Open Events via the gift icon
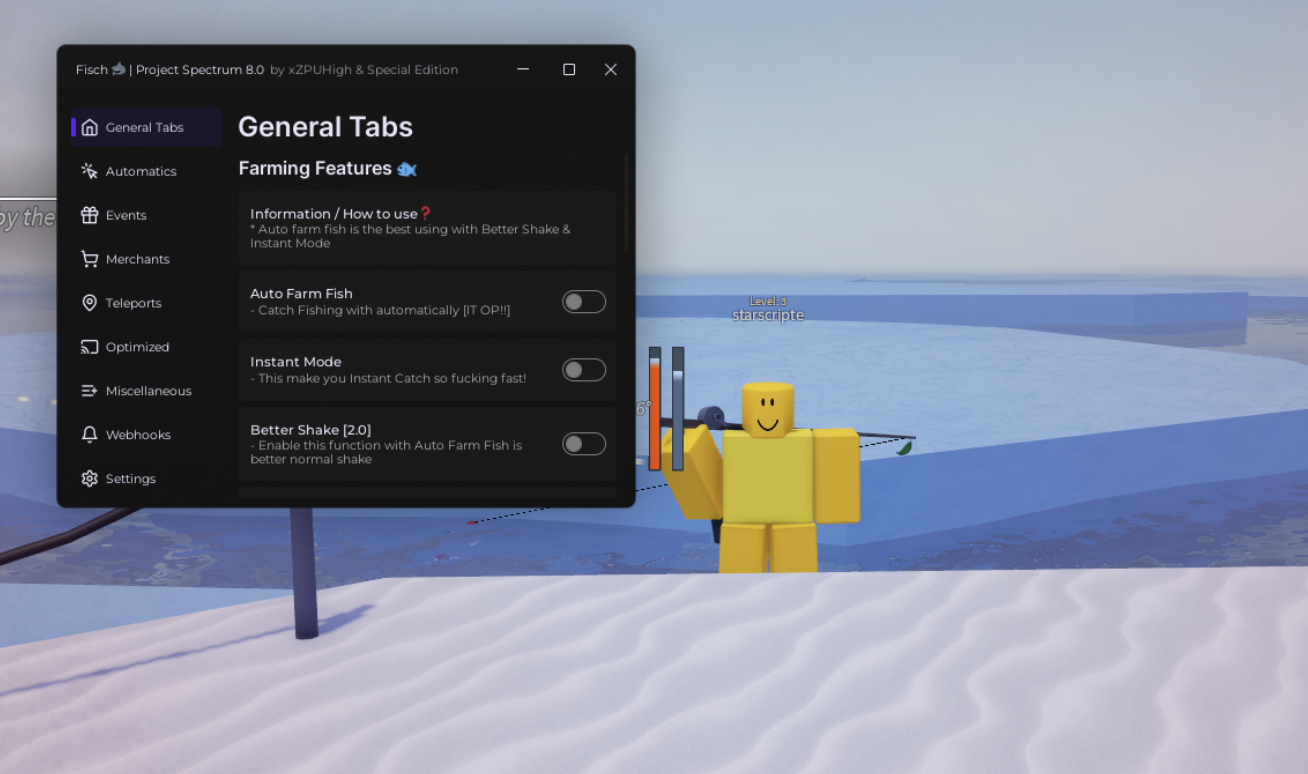The image size is (1308, 774). 90,215
